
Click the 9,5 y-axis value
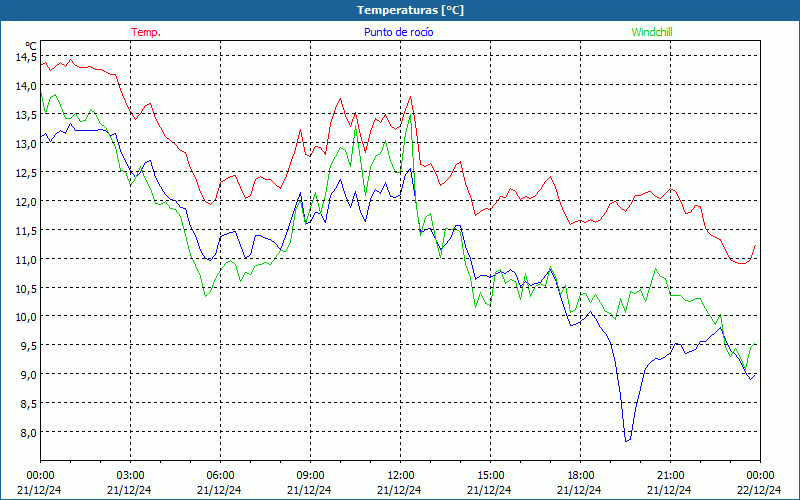point(29,346)
